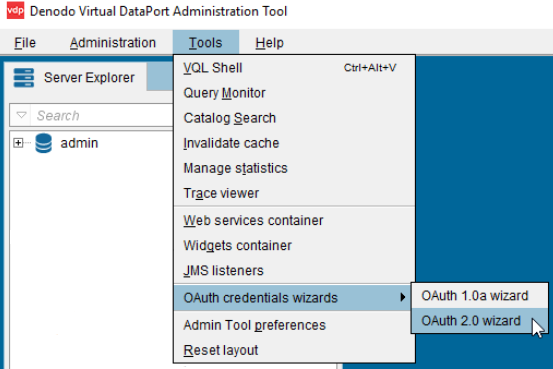
Task: Click the Server Explorer Search field
Action: (x=102, y=115)
